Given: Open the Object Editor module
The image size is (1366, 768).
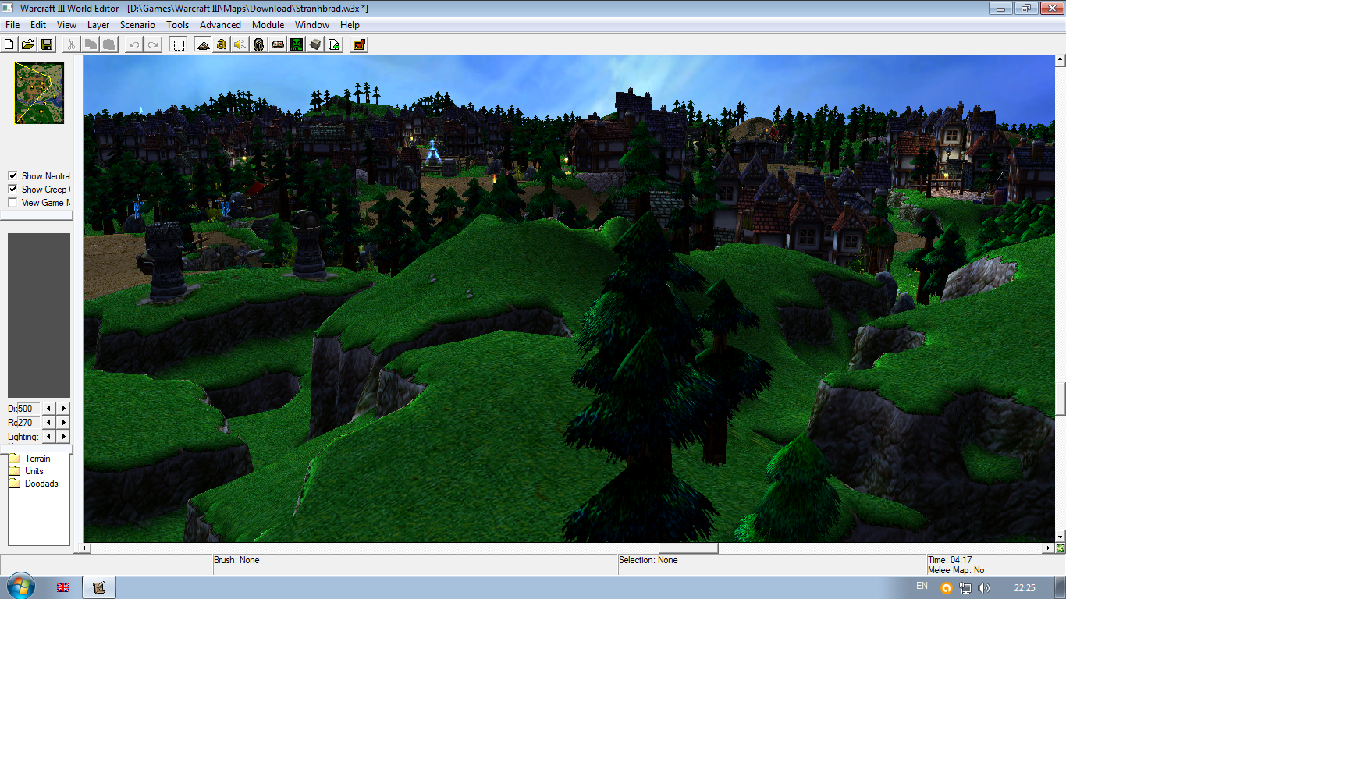Looking at the screenshot, I should pyautogui.click(x=259, y=44).
